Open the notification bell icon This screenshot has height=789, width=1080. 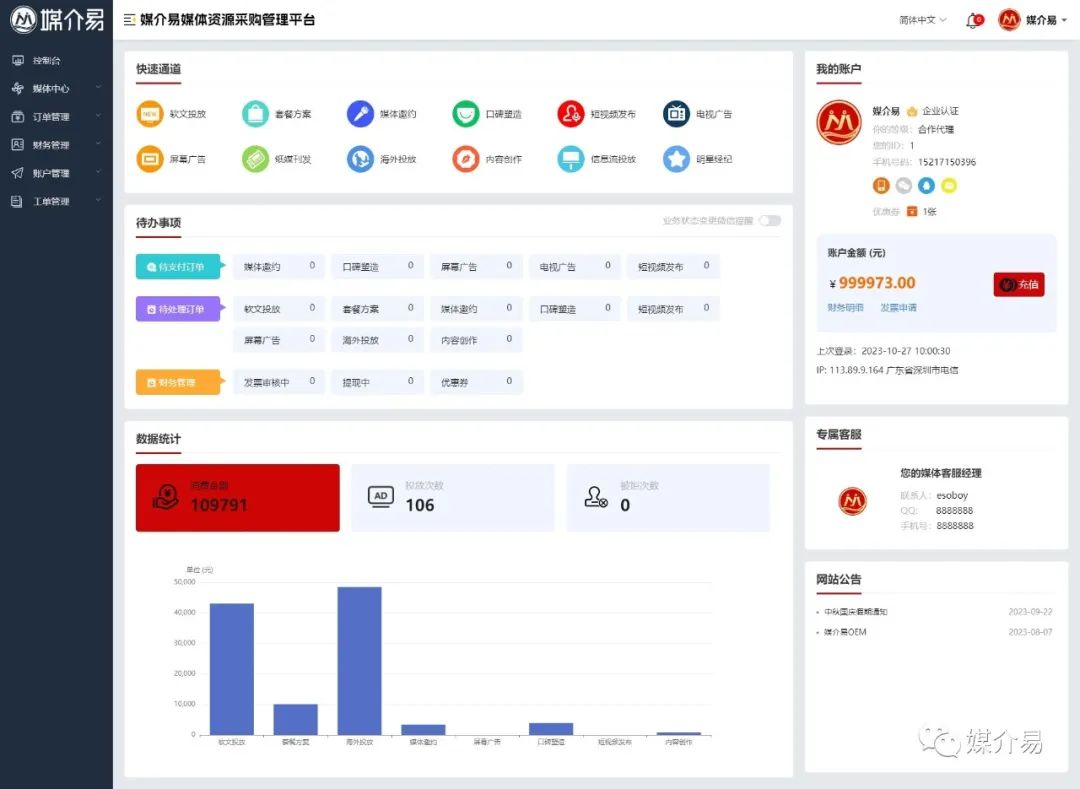click(972, 20)
